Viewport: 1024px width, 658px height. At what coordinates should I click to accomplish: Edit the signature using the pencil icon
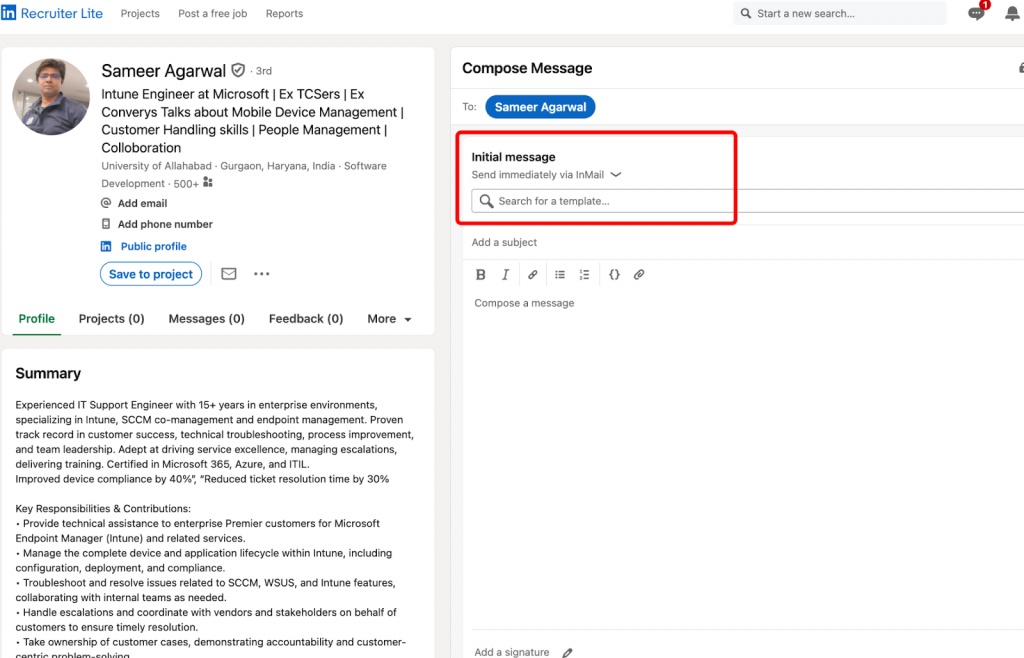point(567,651)
